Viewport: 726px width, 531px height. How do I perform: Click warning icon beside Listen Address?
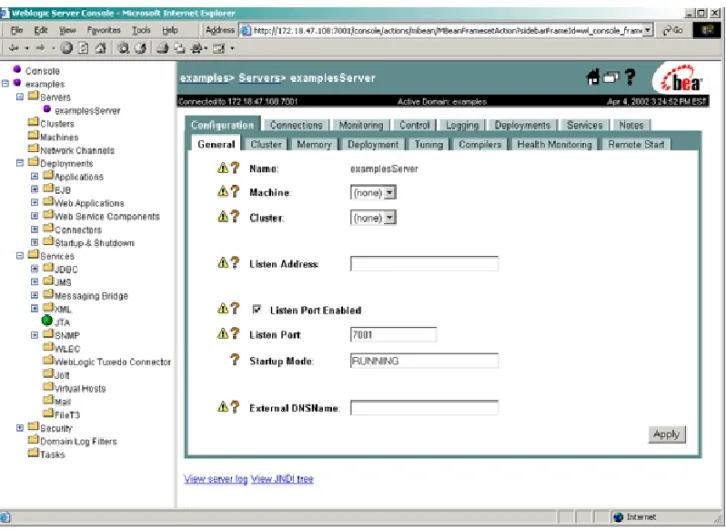point(223,262)
